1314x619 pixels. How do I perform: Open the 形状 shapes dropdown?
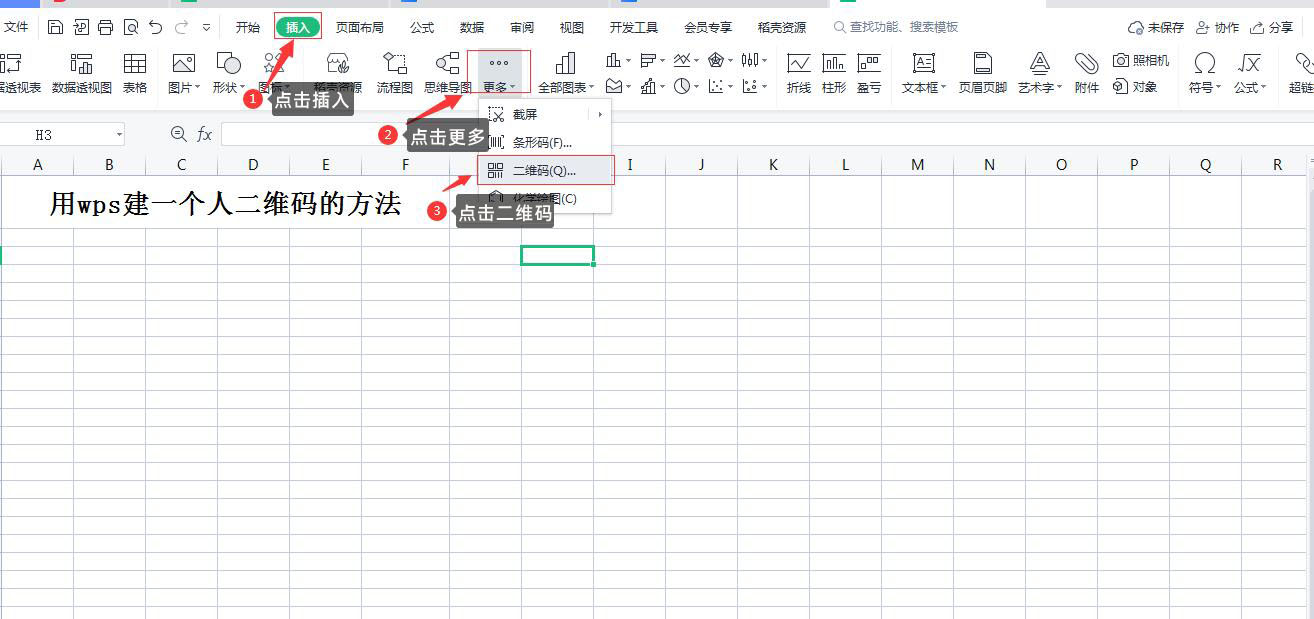tap(229, 74)
